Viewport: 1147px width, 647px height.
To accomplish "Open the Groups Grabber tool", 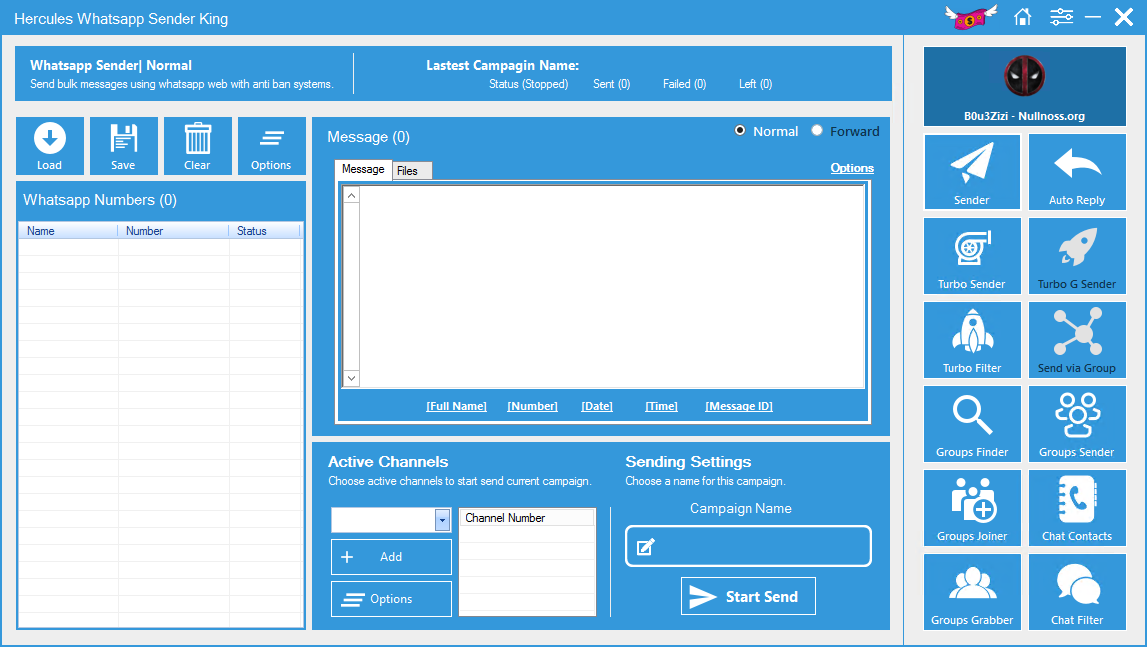I will coord(971,592).
